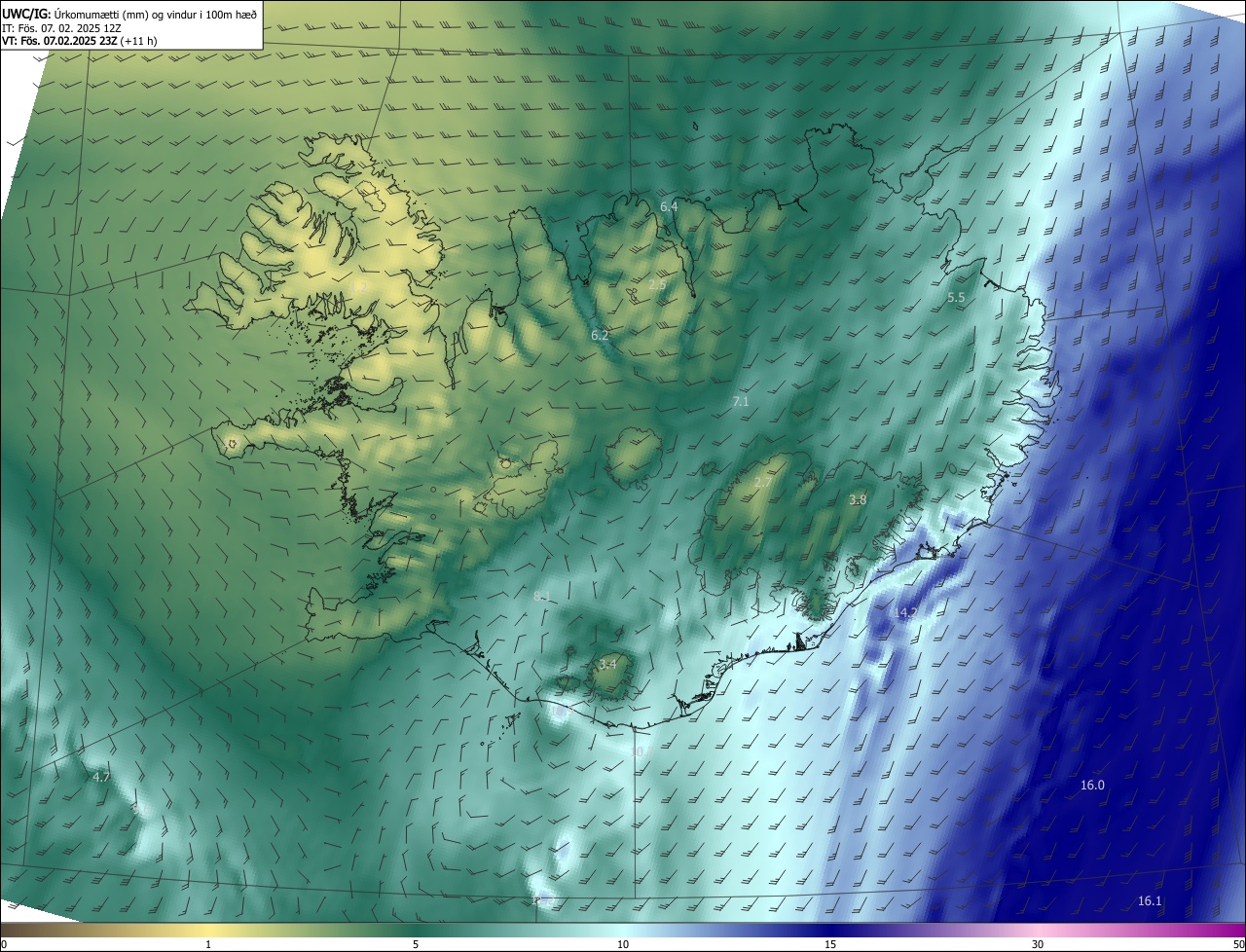Click the 4.7 value label in the southwest
The width and height of the screenshot is (1246, 952).
[x=101, y=777]
